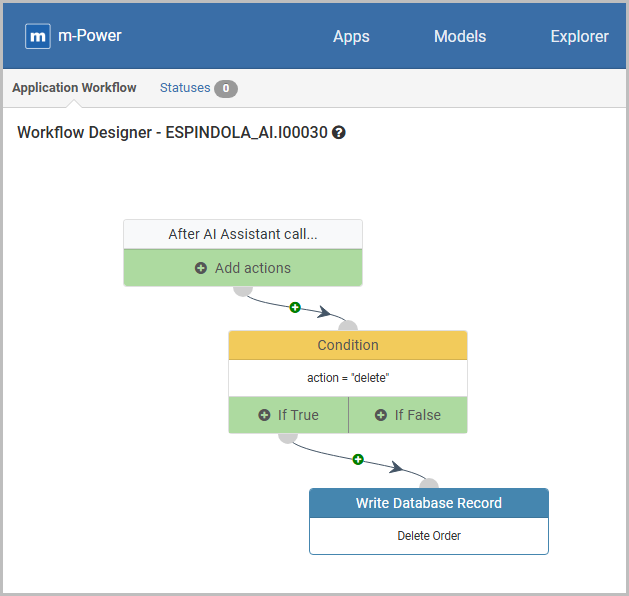Screen dimensions: 629x596
Task: Click the m-Power logo icon
Action: click(38, 36)
